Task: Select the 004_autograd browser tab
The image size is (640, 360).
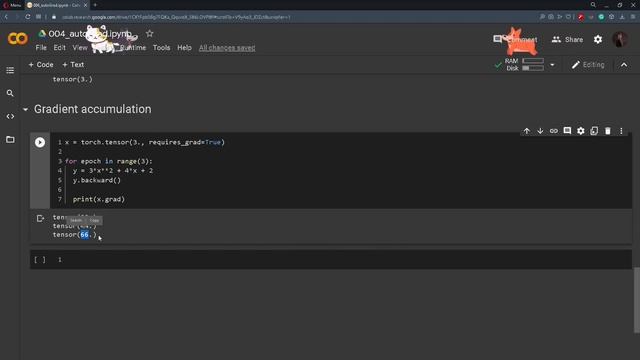Action: coord(56,5)
